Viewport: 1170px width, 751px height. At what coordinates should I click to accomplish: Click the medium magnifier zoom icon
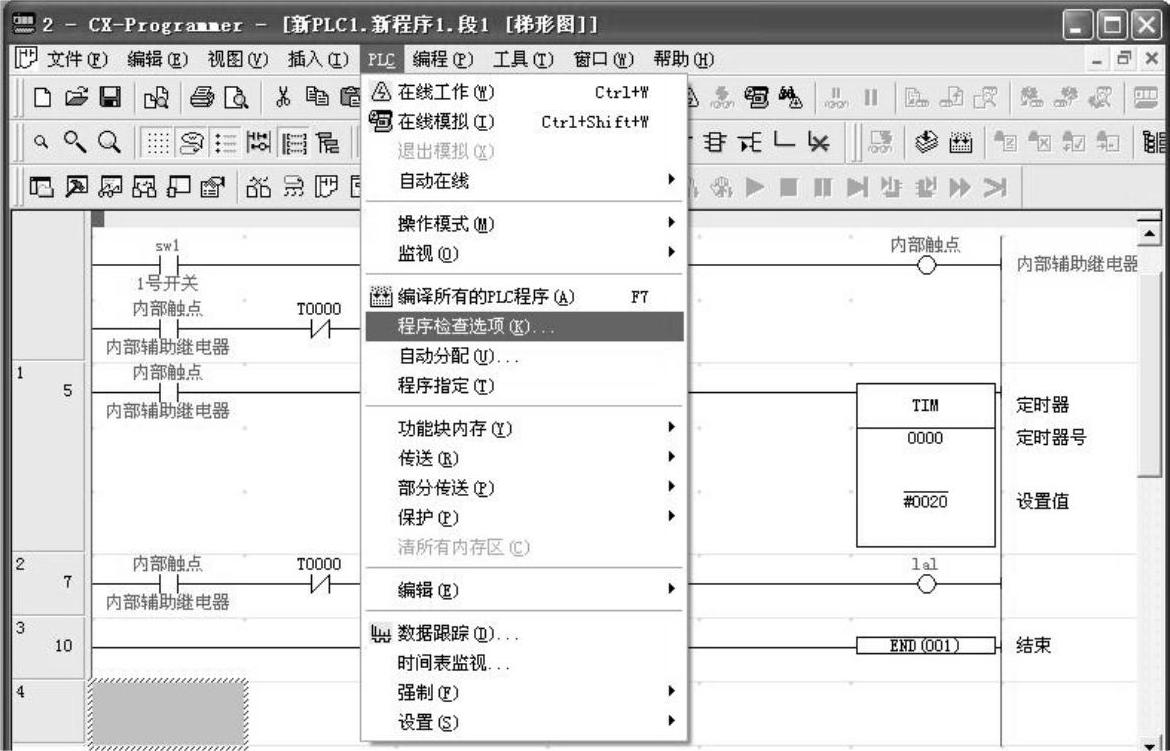74,141
